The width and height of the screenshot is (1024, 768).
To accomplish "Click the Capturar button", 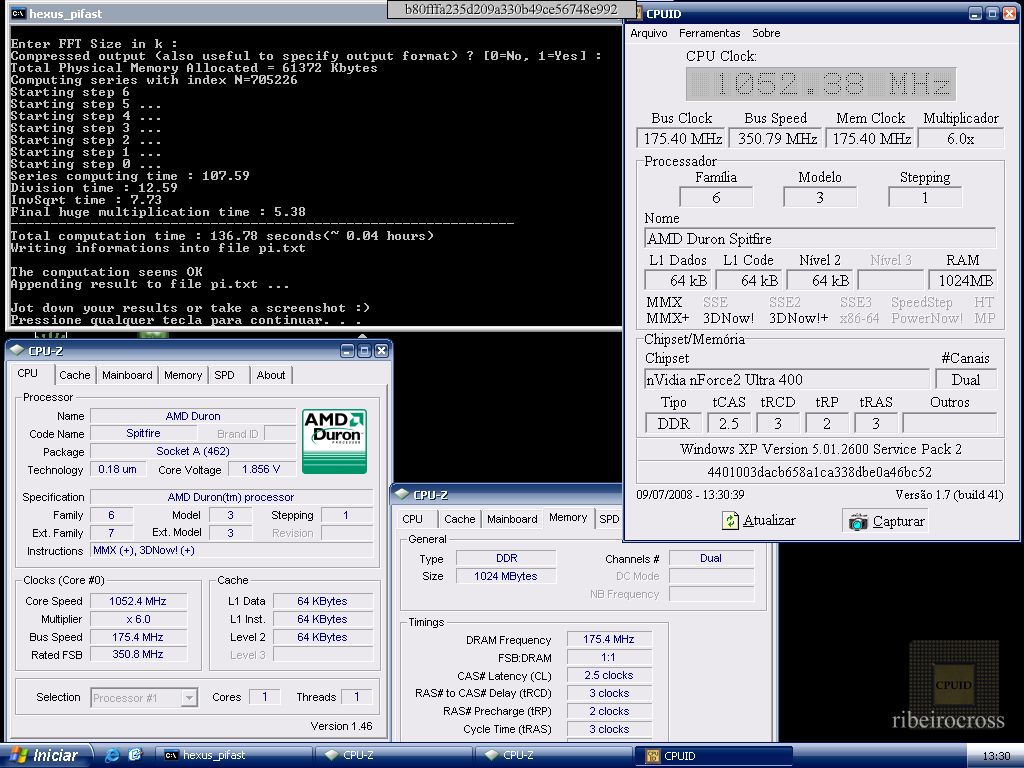I will click(886, 521).
